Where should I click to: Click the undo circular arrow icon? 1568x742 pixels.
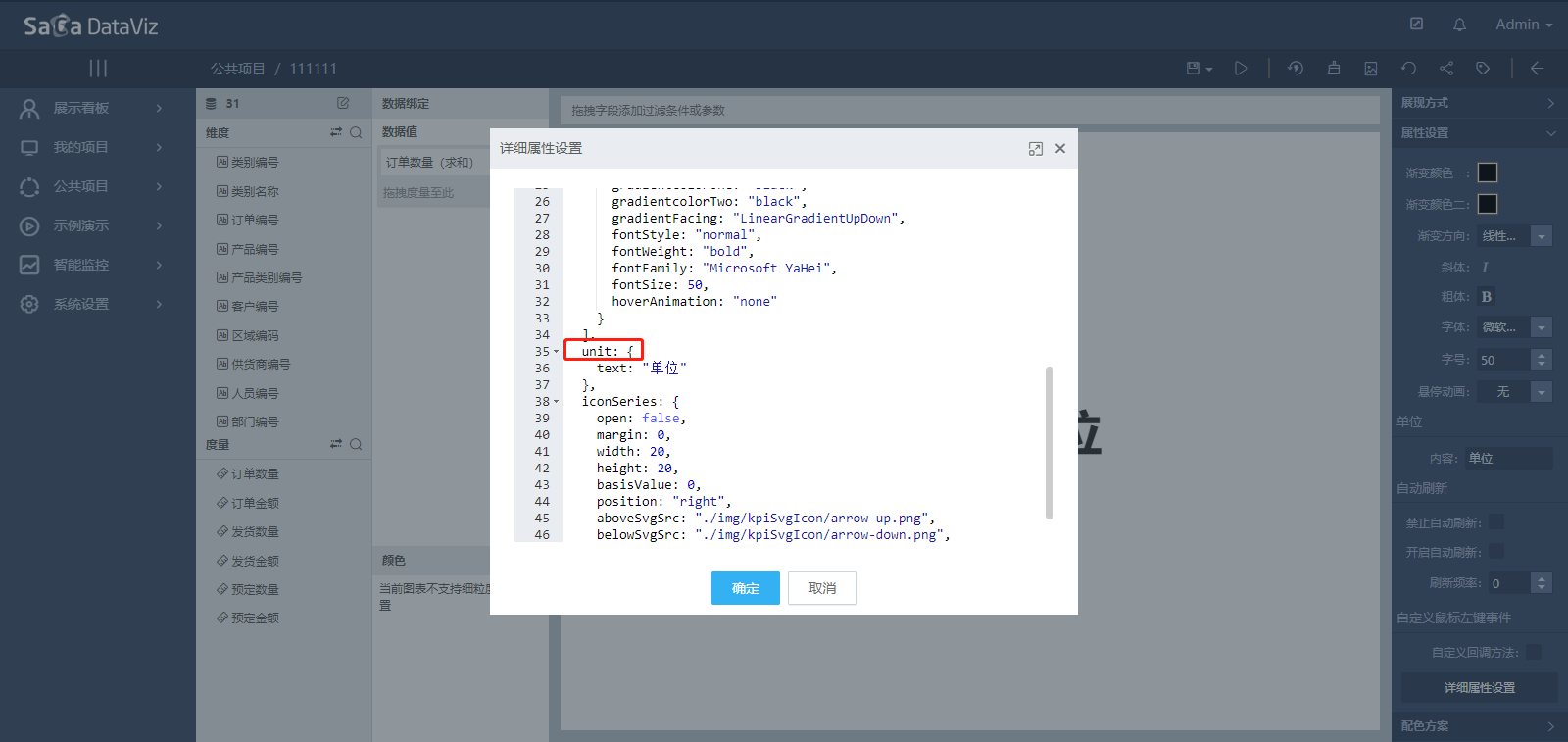pyautogui.click(x=1408, y=69)
